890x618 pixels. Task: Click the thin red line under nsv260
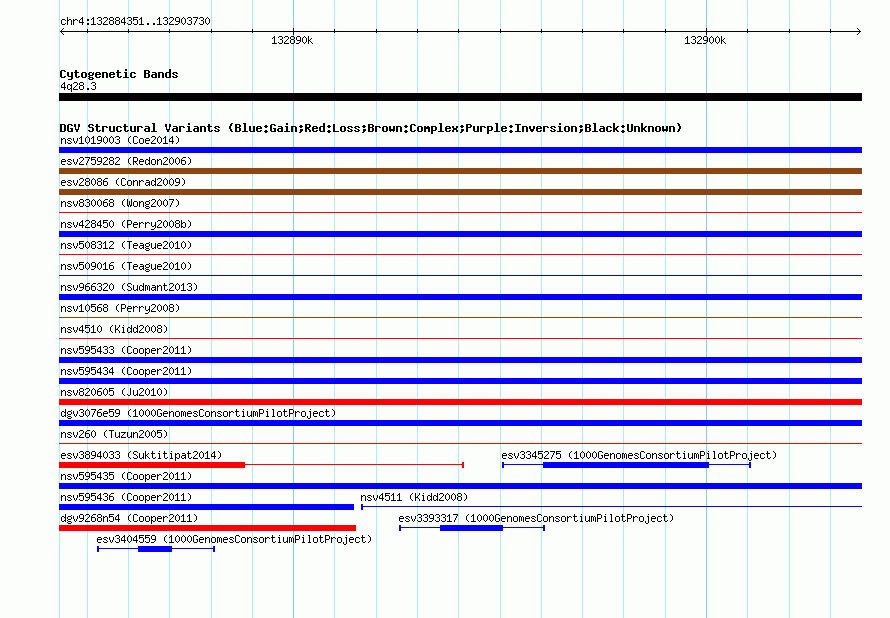(x=460, y=444)
